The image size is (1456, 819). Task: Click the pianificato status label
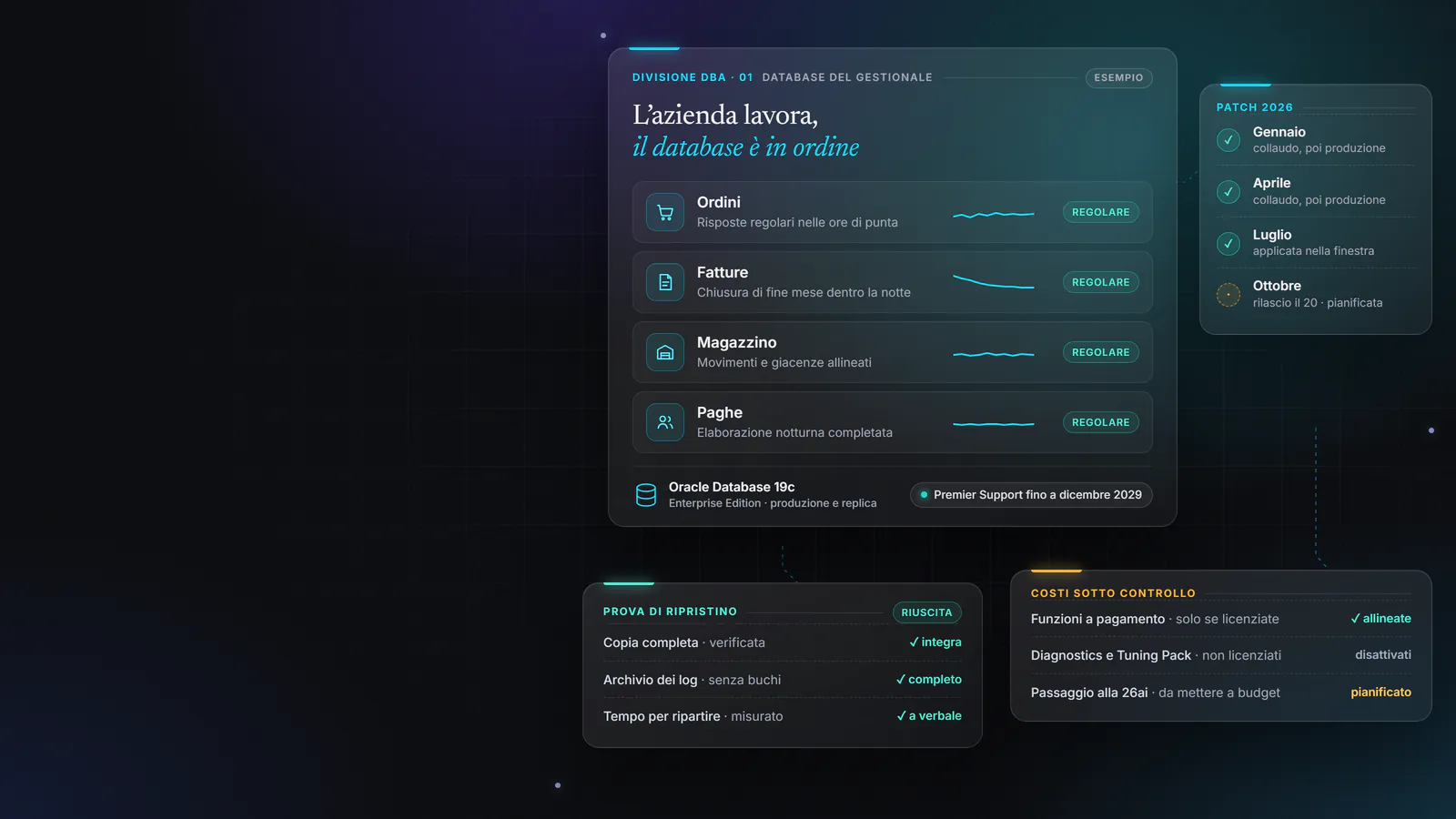[1380, 693]
